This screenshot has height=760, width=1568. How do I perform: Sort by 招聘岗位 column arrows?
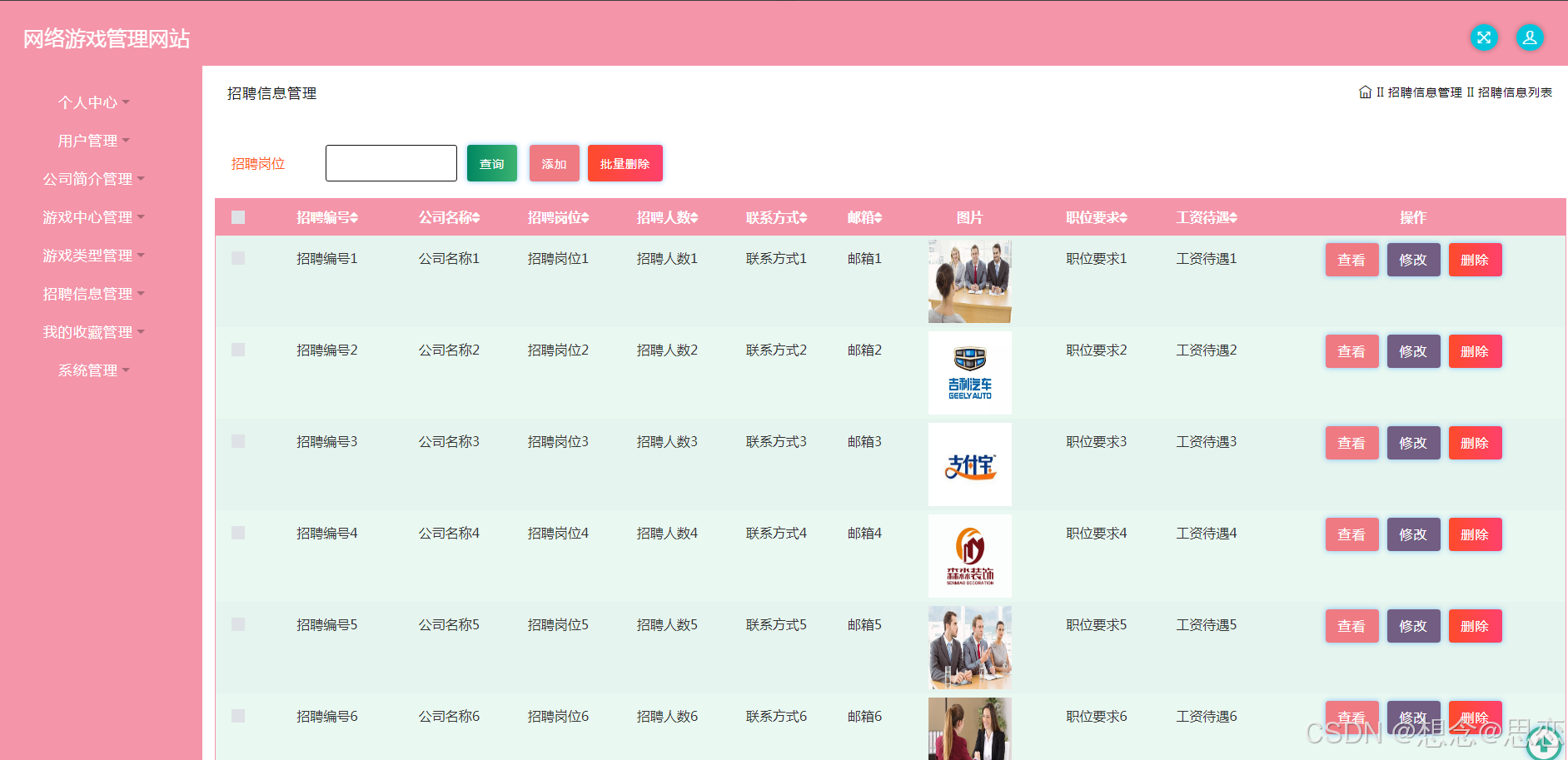(x=585, y=217)
